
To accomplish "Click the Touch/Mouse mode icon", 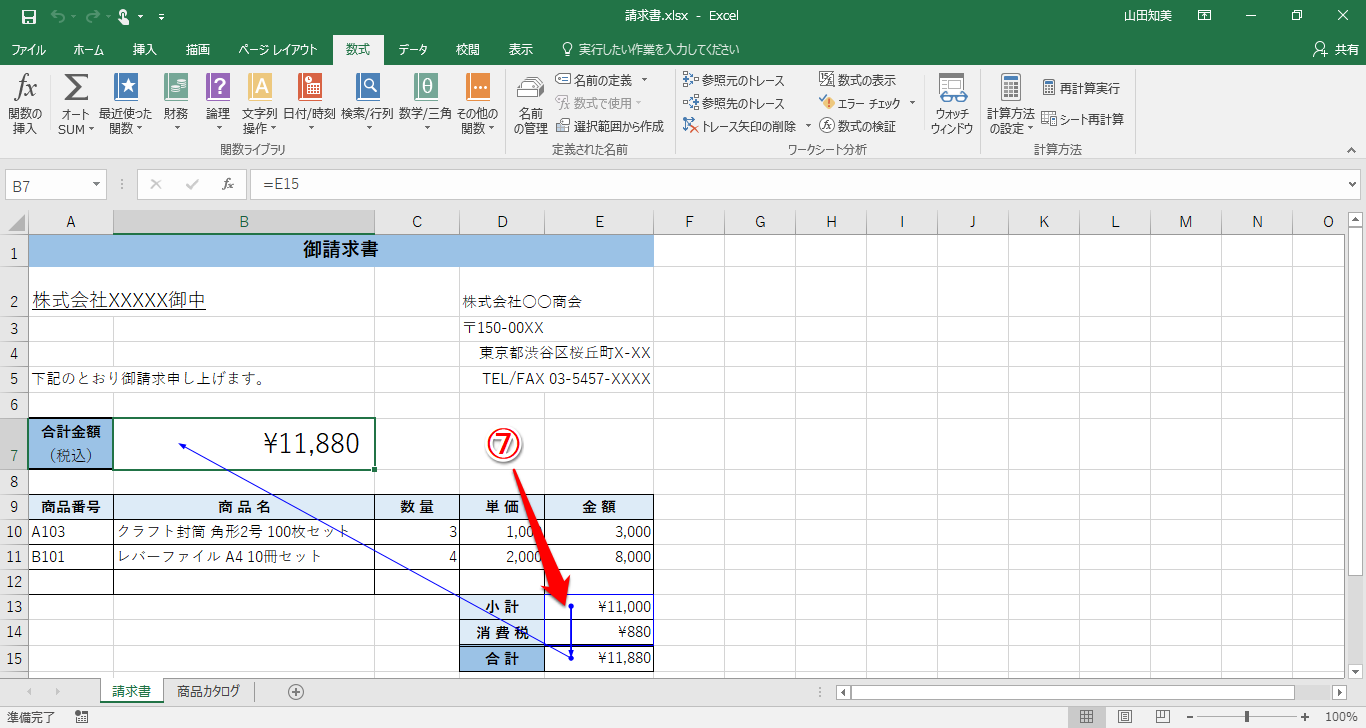I will pyautogui.click(x=124, y=16).
